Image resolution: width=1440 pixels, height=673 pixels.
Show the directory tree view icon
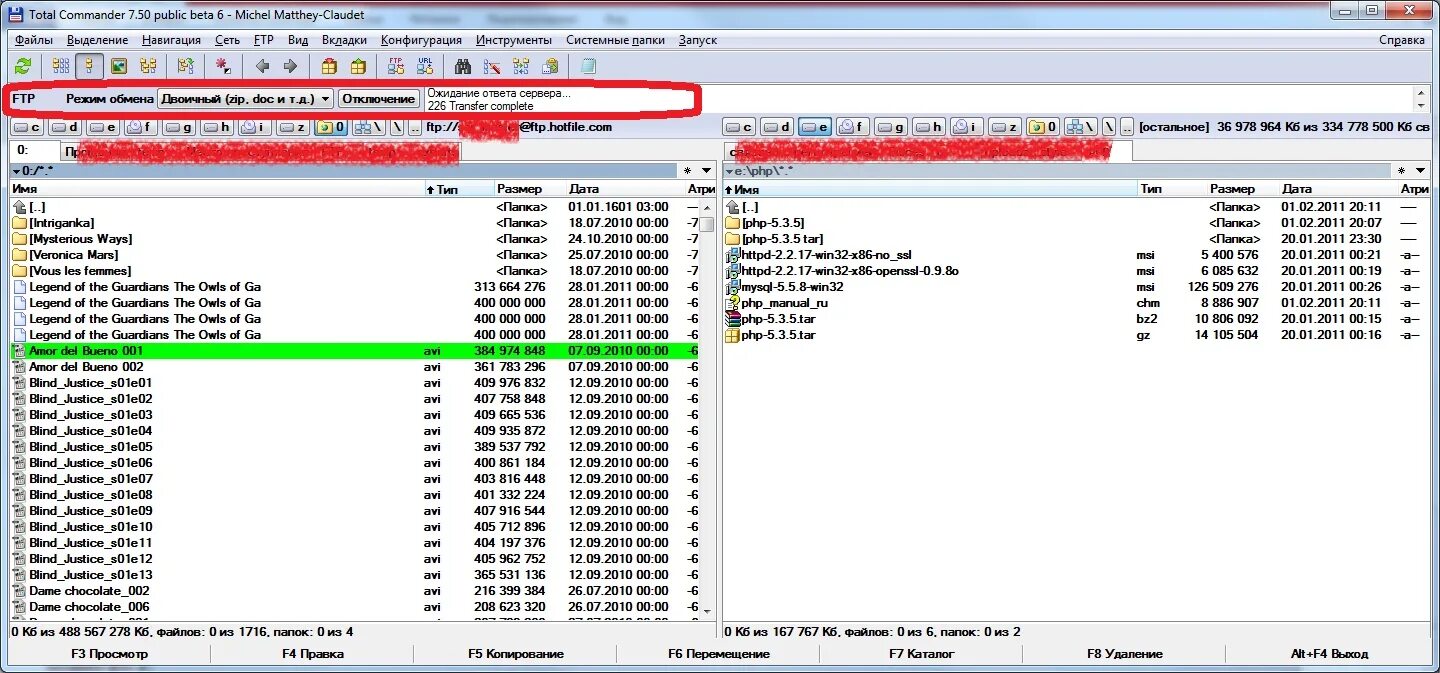point(148,66)
